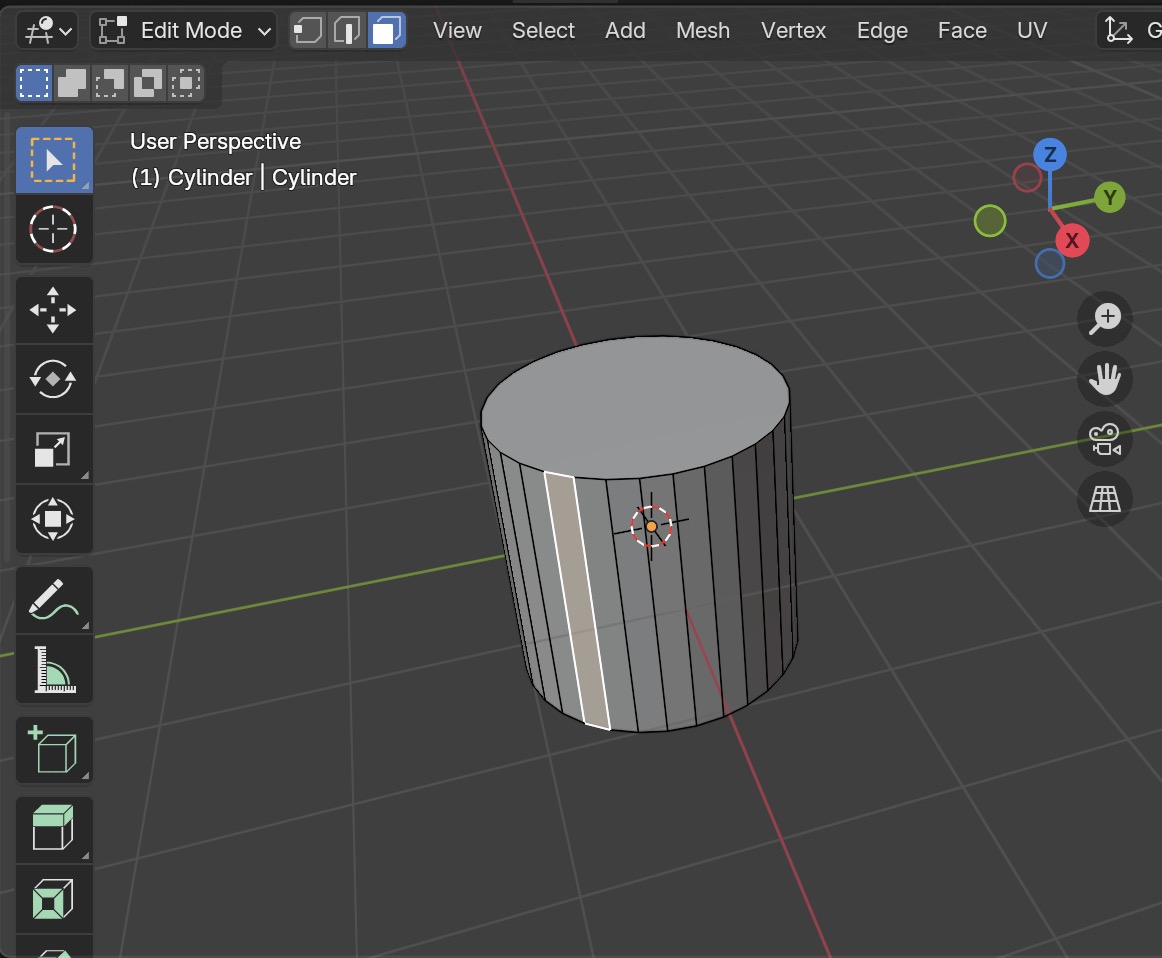Viewport: 1162px width, 958px height.
Task: Open the Vertex menu
Action: point(793,30)
